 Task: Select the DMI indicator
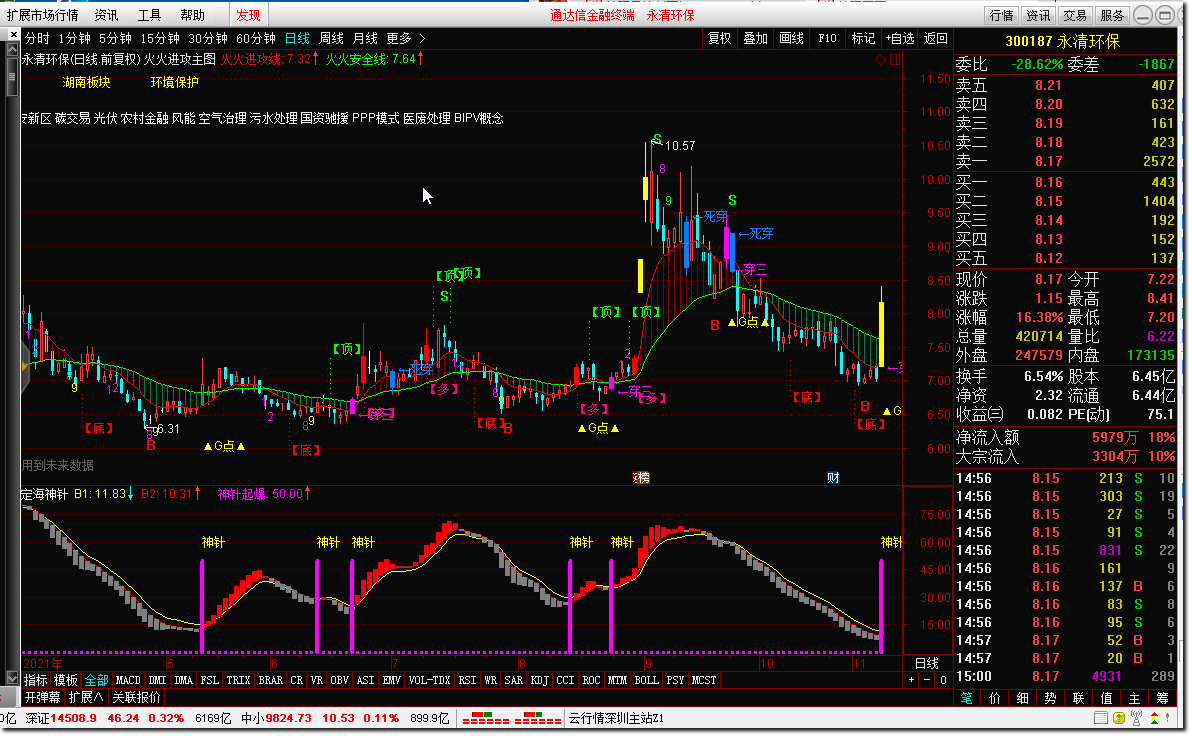pyautogui.click(x=157, y=680)
